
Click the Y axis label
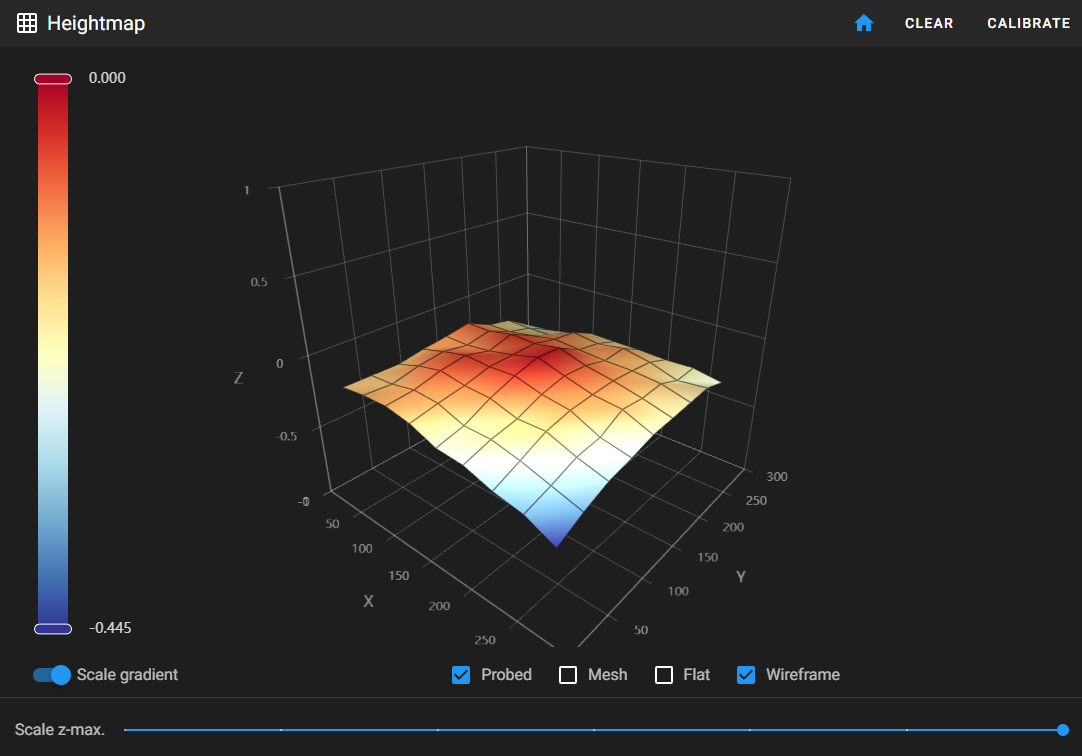tap(741, 577)
